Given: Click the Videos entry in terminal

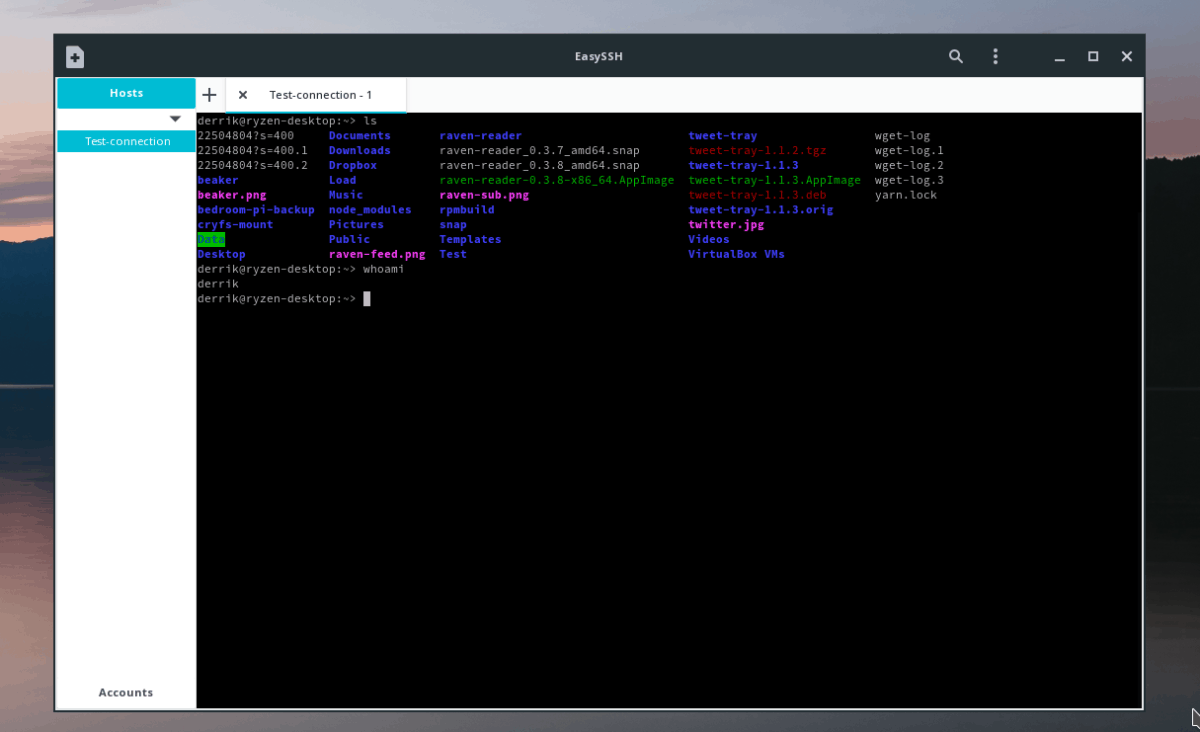Looking at the screenshot, I should click(709, 240).
